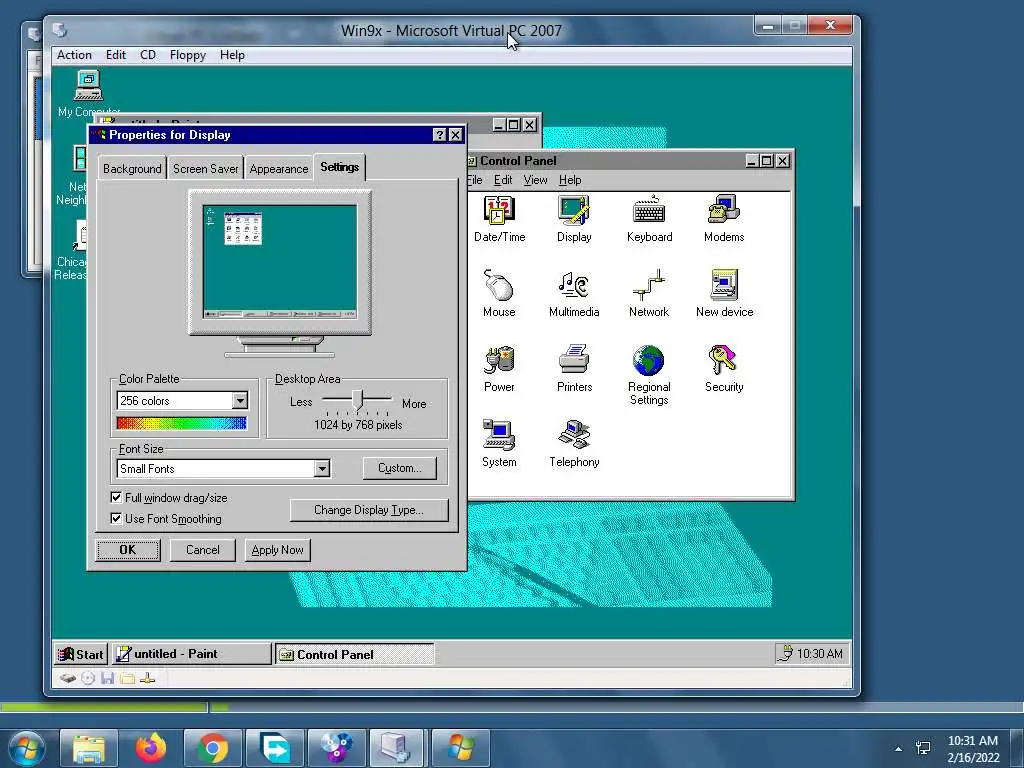Click the guest Start button
Image resolution: width=1024 pixels, height=768 pixels.
click(x=80, y=654)
